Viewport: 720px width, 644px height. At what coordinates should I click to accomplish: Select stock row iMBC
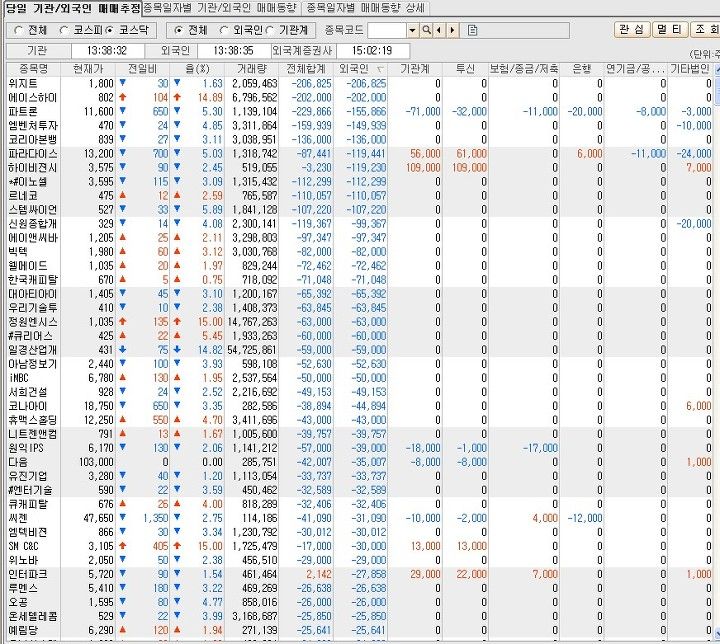360,378
